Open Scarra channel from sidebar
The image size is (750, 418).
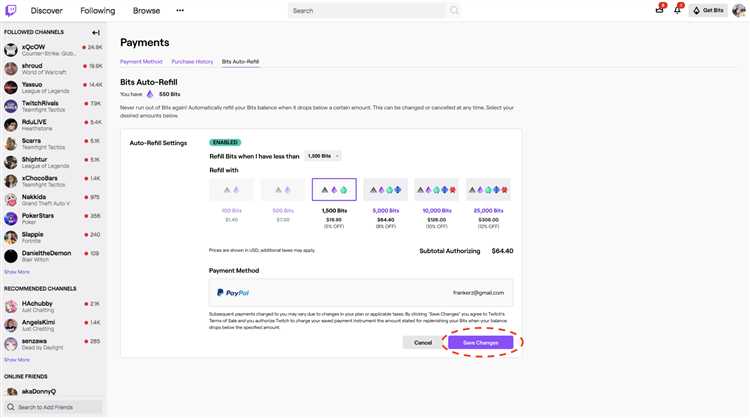[x=53, y=143]
